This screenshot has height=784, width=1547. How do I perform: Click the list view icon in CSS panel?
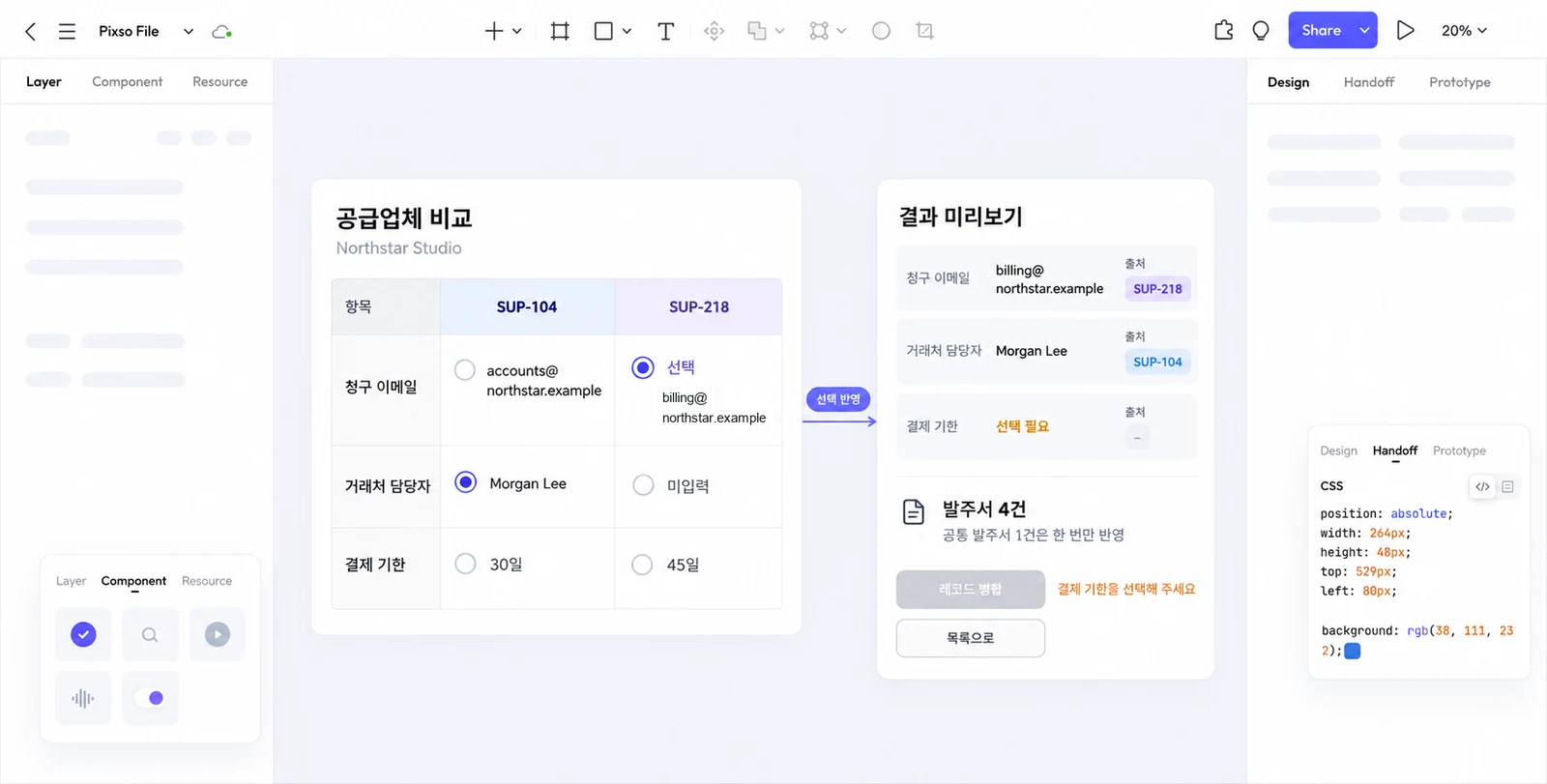1507,486
